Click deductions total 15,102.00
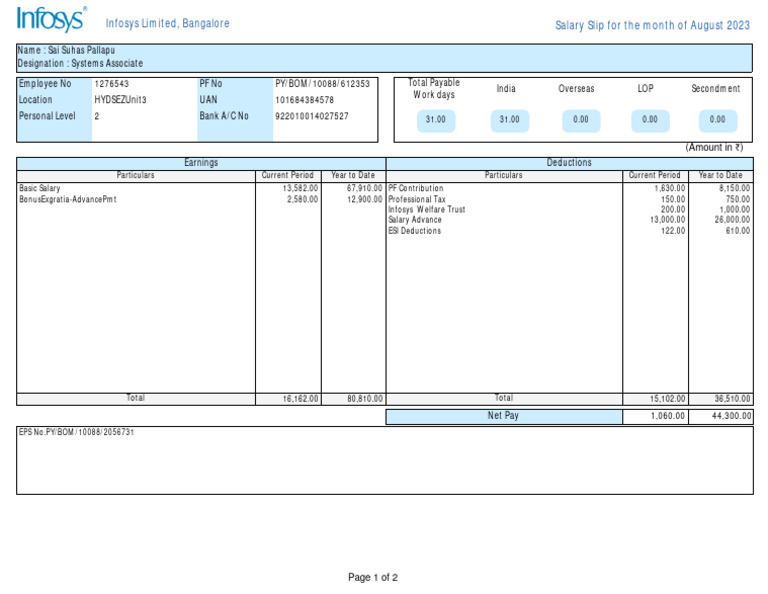The image size is (768, 594). [668, 399]
